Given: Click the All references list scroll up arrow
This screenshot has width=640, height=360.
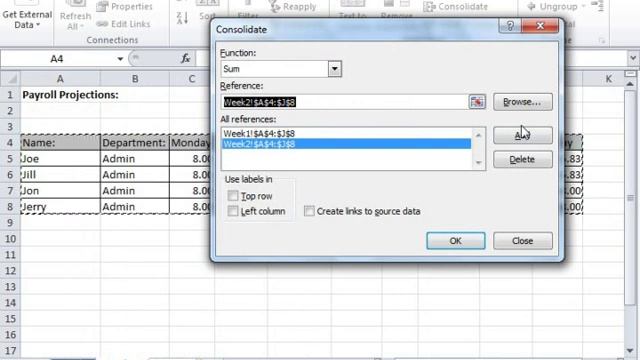Looking at the screenshot, I should point(478,135).
